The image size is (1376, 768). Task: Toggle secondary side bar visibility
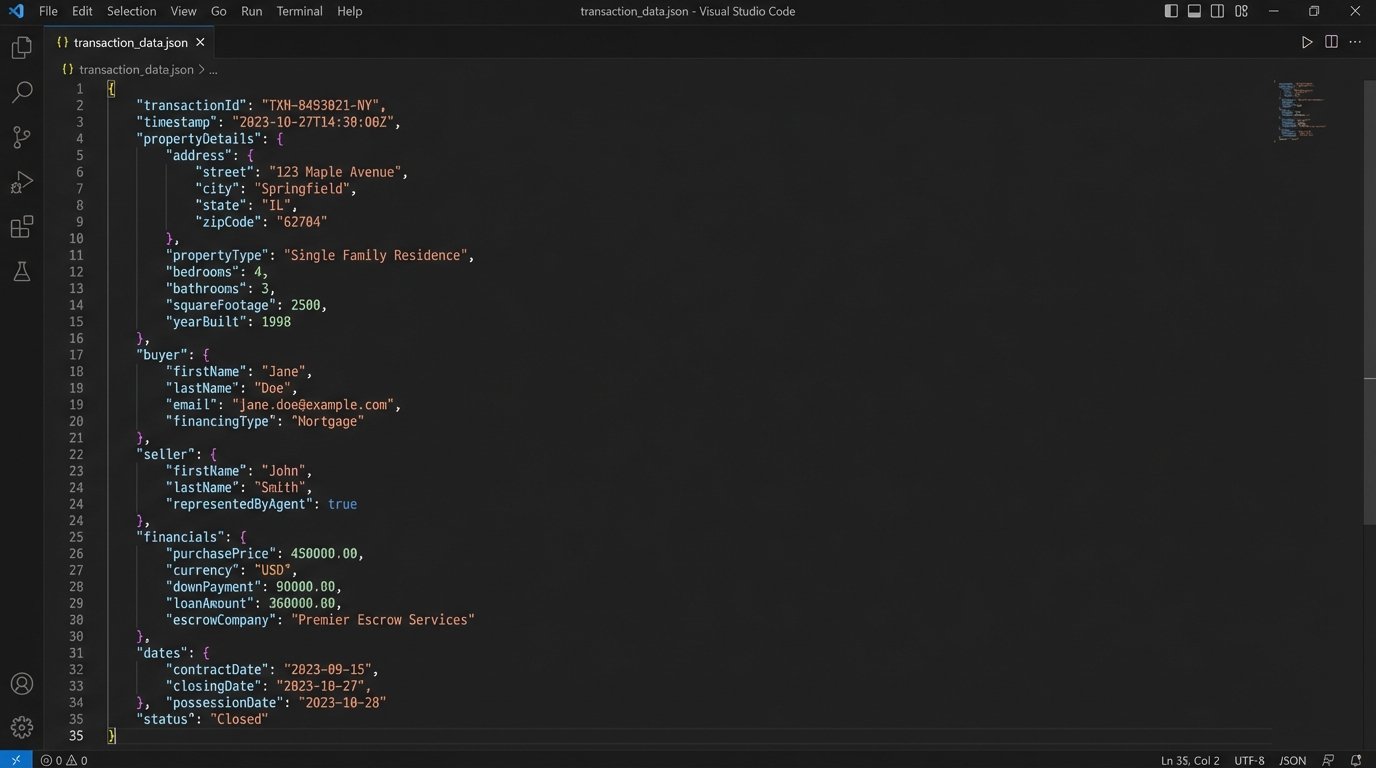click(1217, 11)
